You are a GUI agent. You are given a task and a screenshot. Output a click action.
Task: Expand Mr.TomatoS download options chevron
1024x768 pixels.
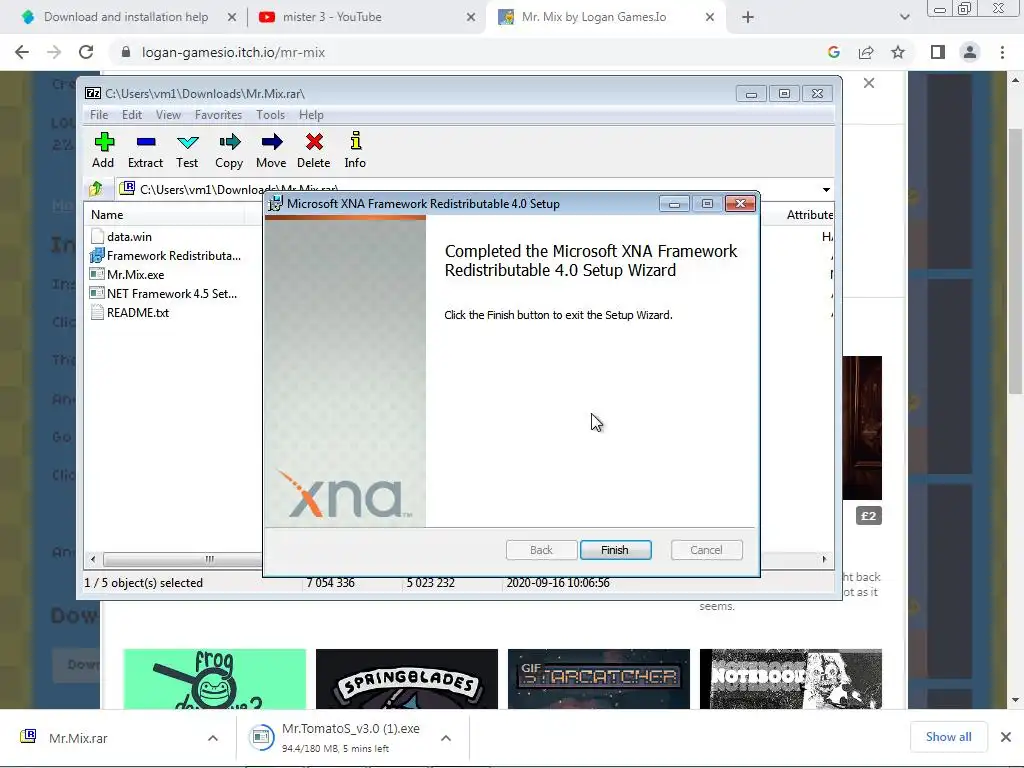[x=446, y=738]
